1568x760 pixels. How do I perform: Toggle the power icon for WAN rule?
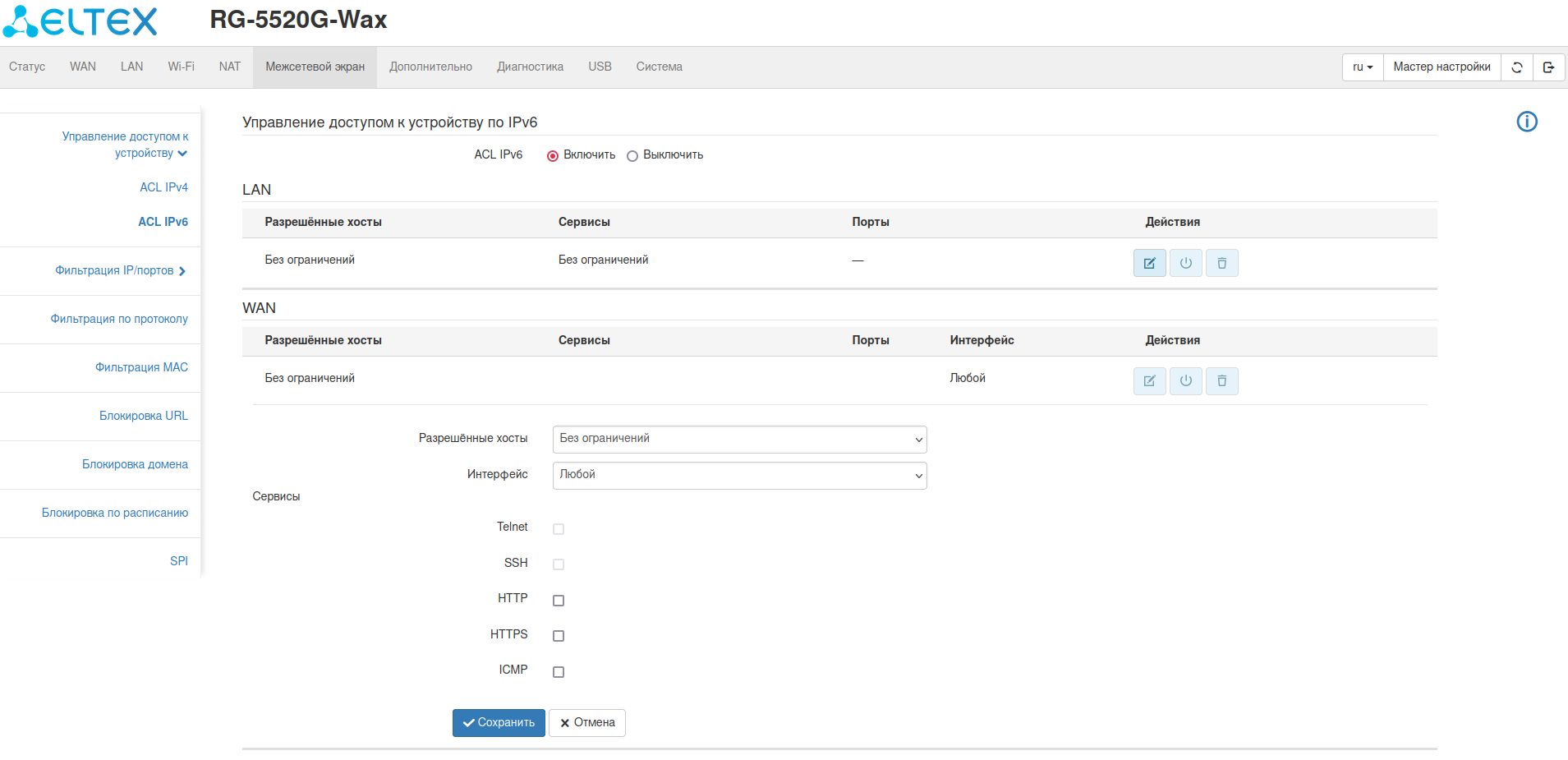[1185, 381]
